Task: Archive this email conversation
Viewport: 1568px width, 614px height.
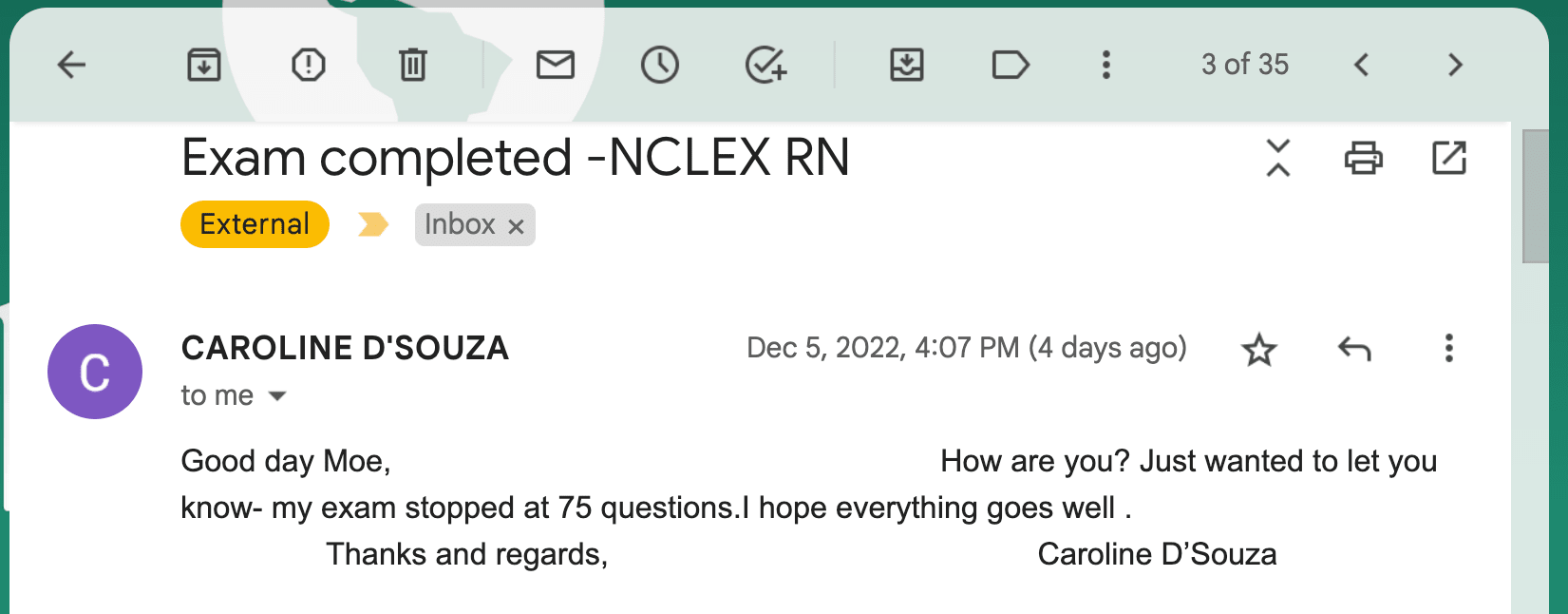Action: (203, 65)
